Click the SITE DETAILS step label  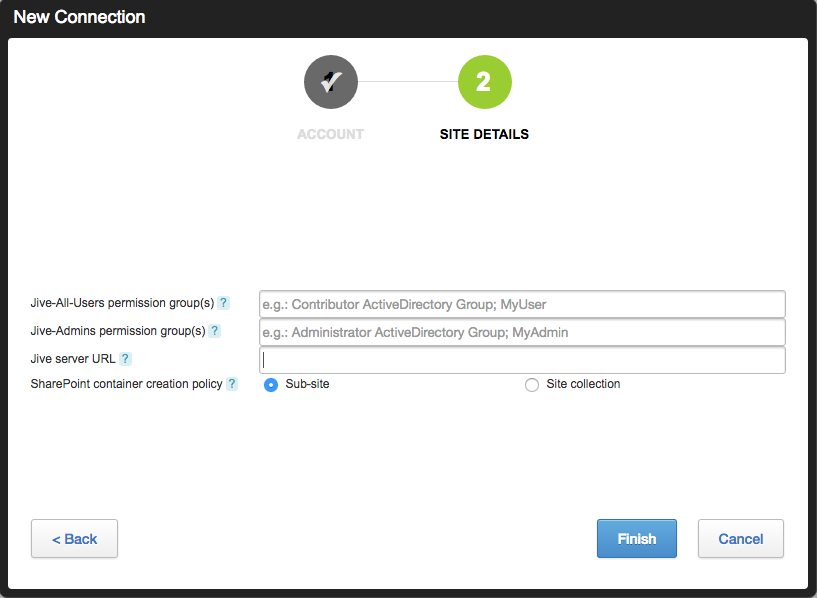point(484,134)
